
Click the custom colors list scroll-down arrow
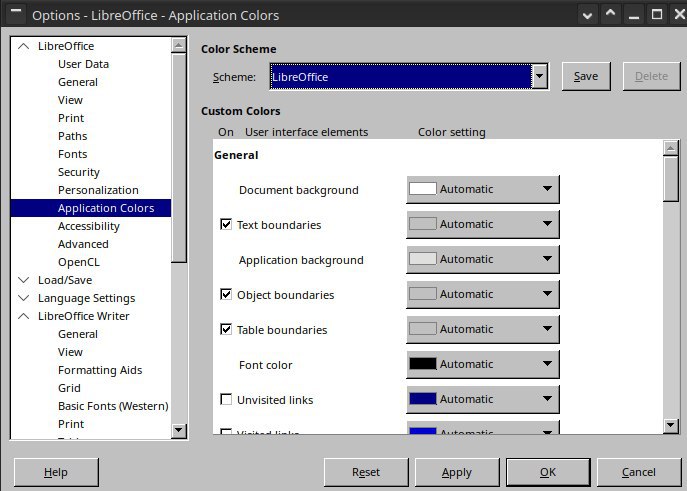click(x=671, y=425)
